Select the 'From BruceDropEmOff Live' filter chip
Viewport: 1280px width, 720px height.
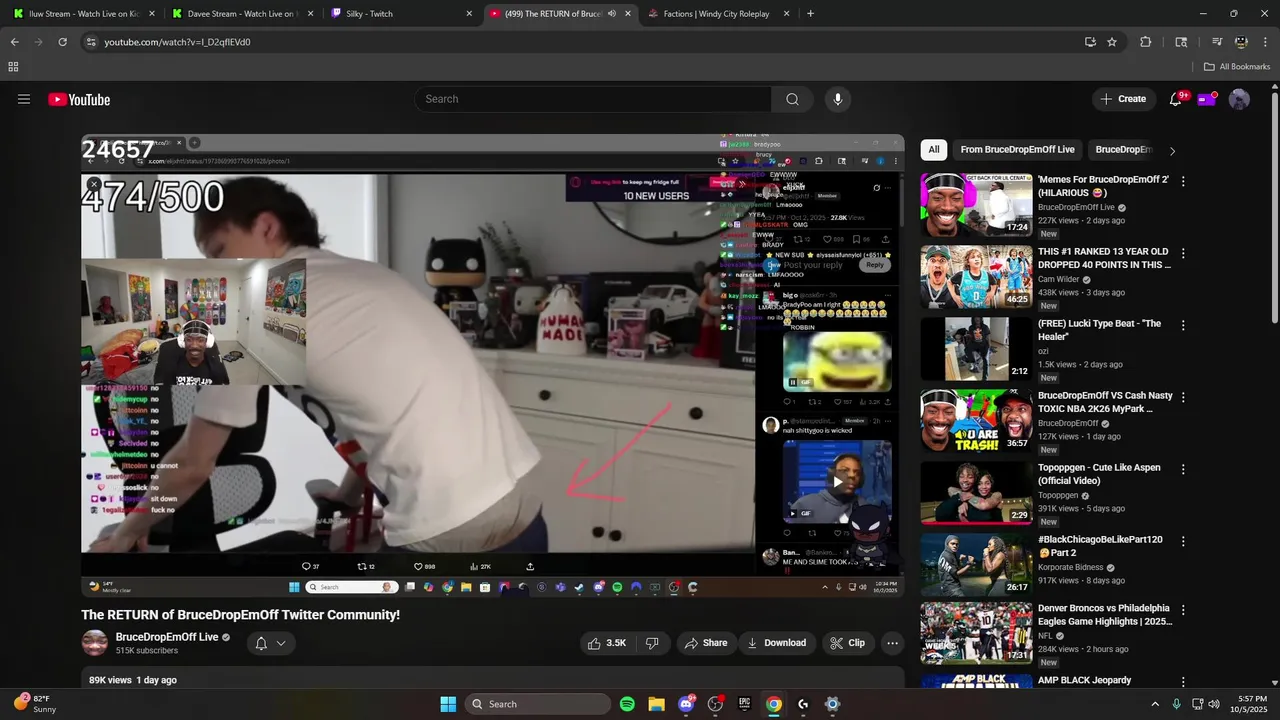click(x=1017, y=150)
